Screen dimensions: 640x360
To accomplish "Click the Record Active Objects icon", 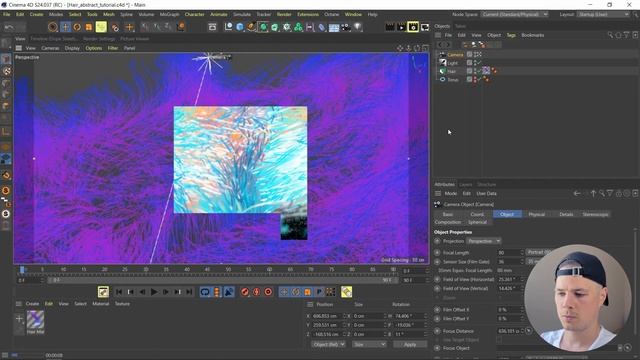I will (244, 292).
